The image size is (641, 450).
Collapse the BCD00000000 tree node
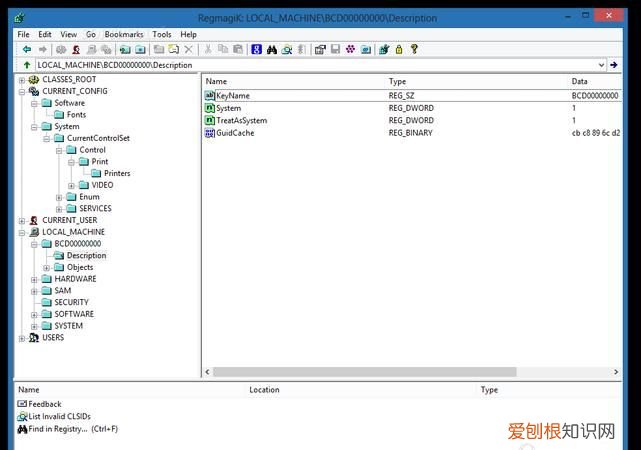tap(34, 244)
